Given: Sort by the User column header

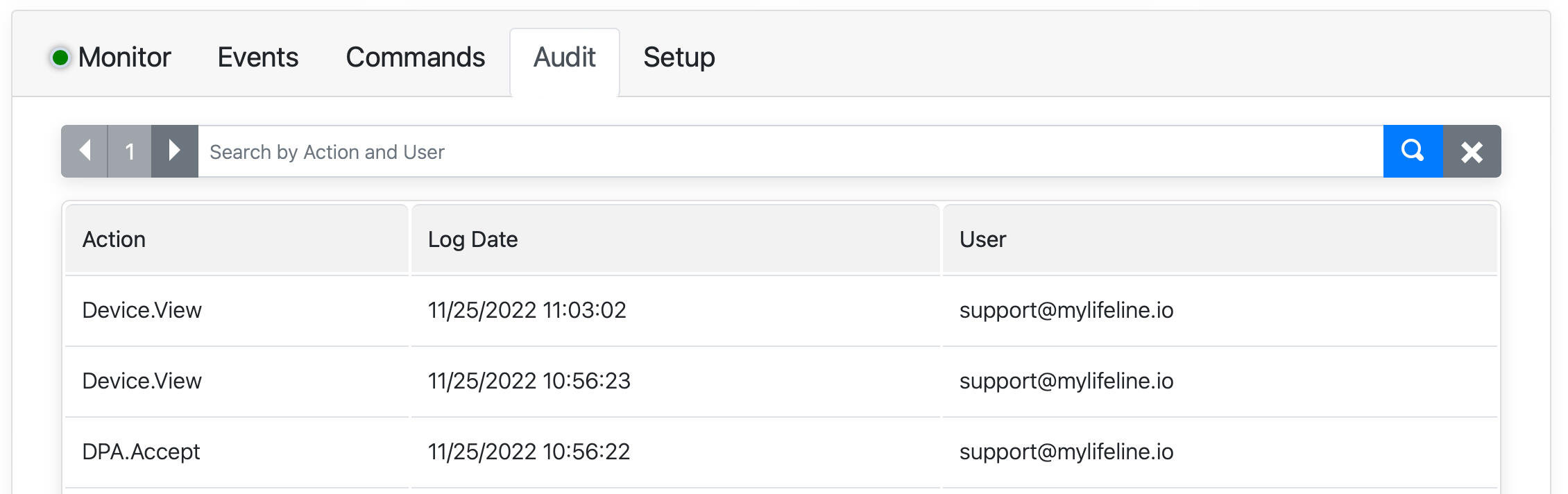Looking at the screenshot, I should pos(982,239).
